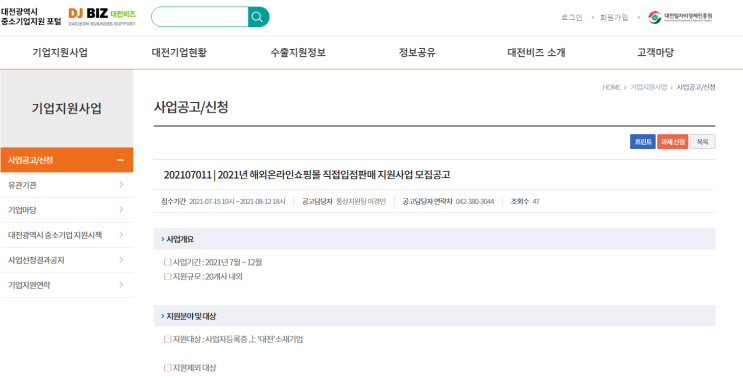Click the 대전광역시 중소기업지원 포털 title text
Screen dimensions: 743x378
31,17
